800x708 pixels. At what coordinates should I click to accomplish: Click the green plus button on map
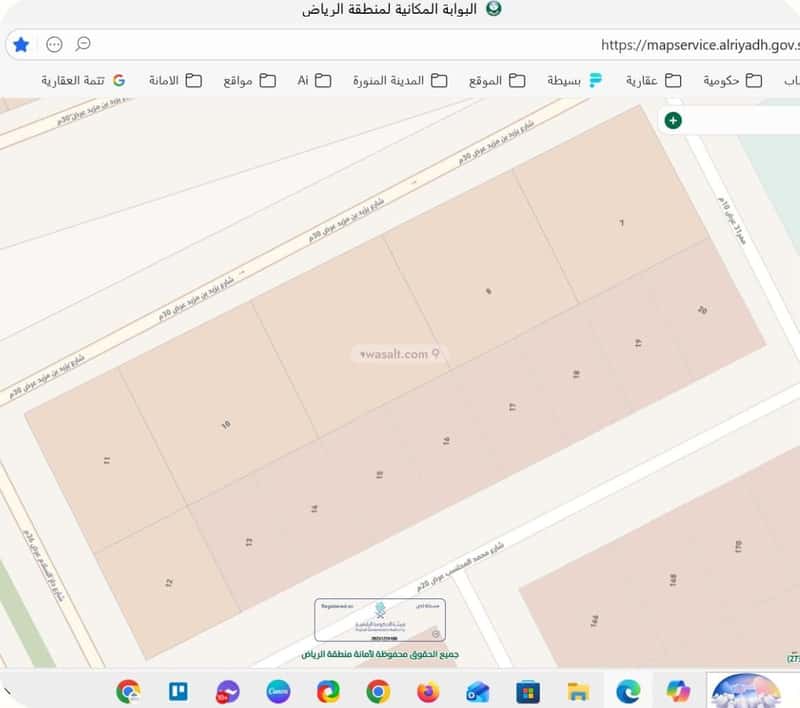[673, 120]
